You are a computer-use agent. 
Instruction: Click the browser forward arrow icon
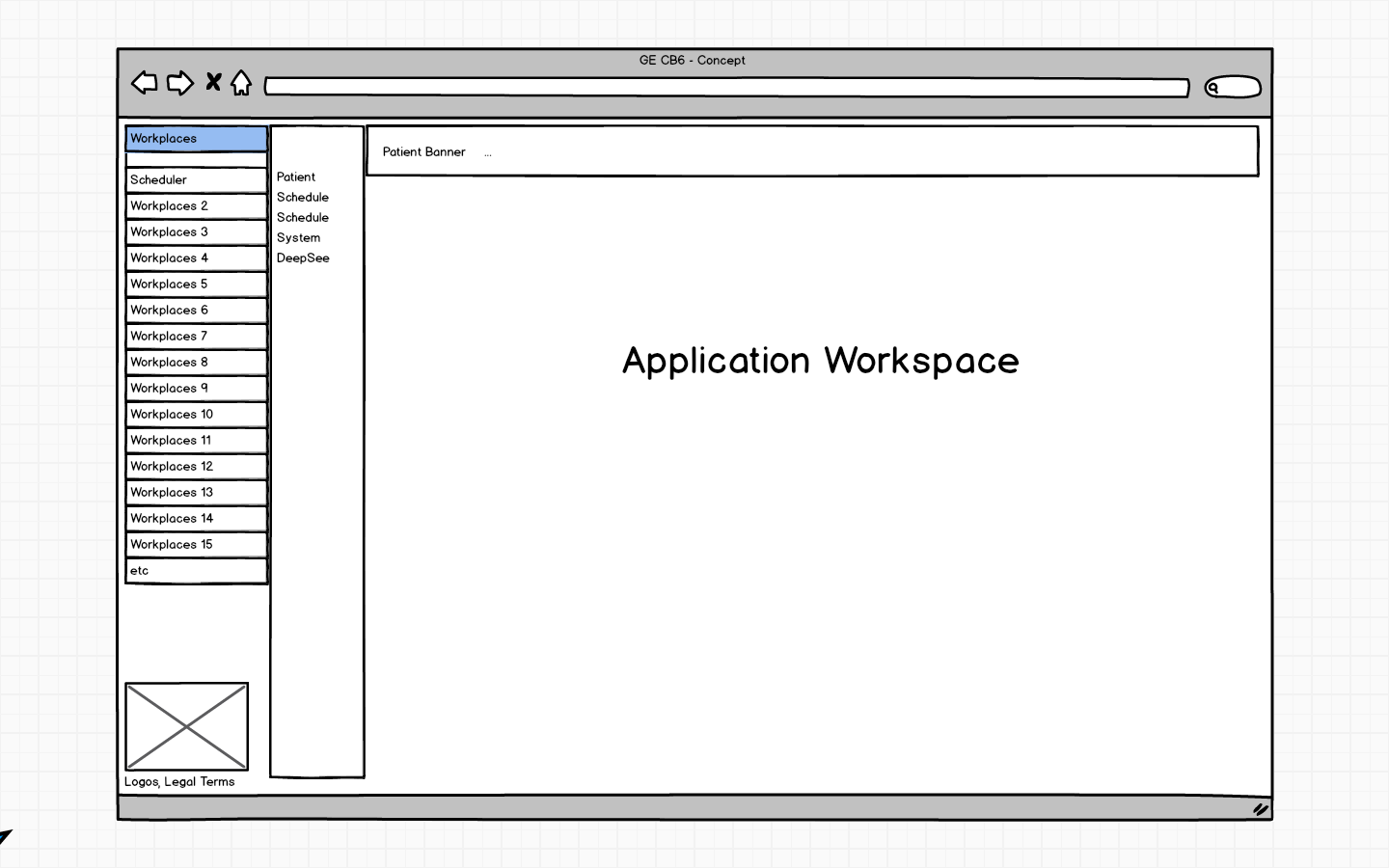(179, 83)
